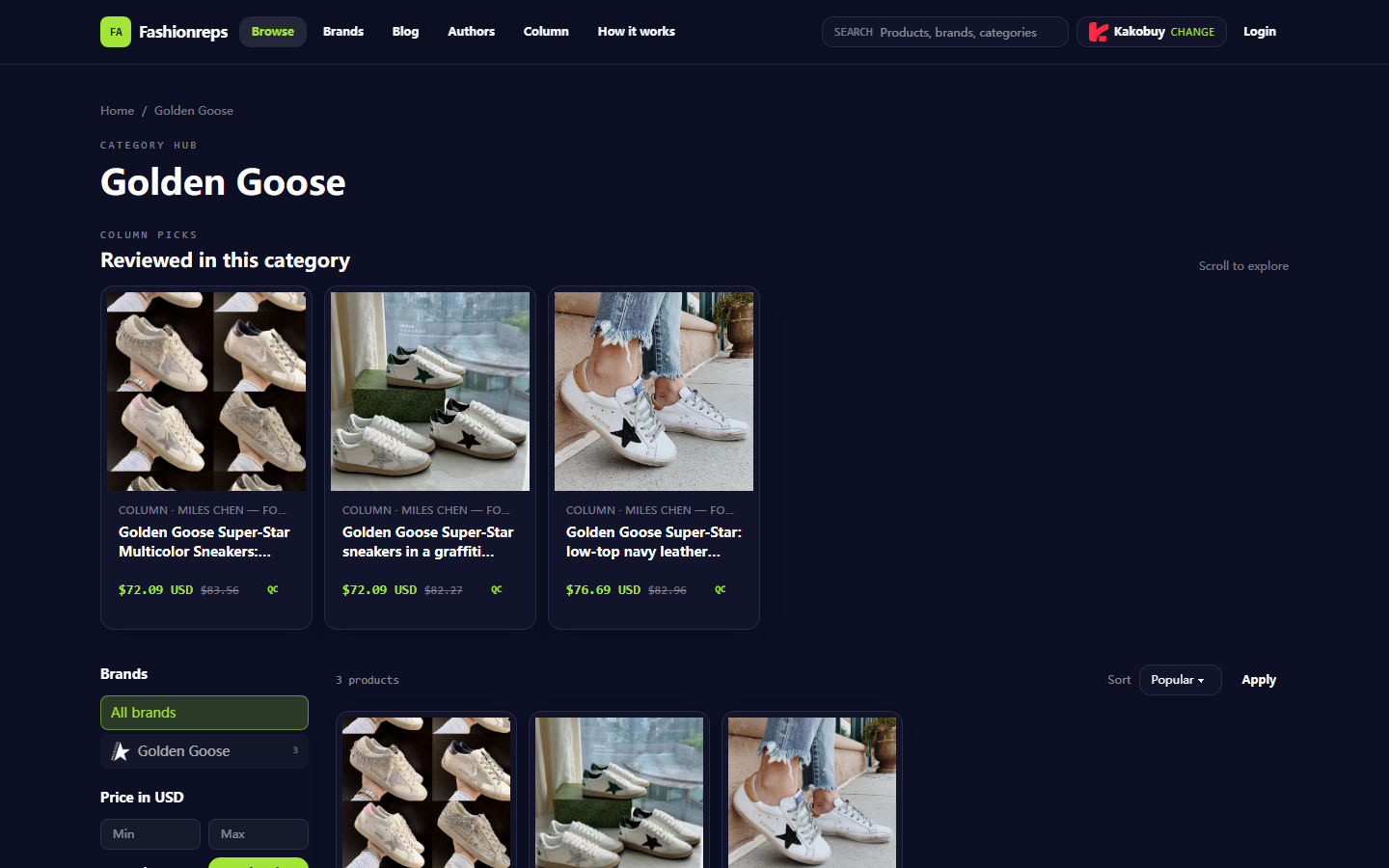Click the $76.69 USD price
Screen dimensions: 1389x868
[604, 589]
